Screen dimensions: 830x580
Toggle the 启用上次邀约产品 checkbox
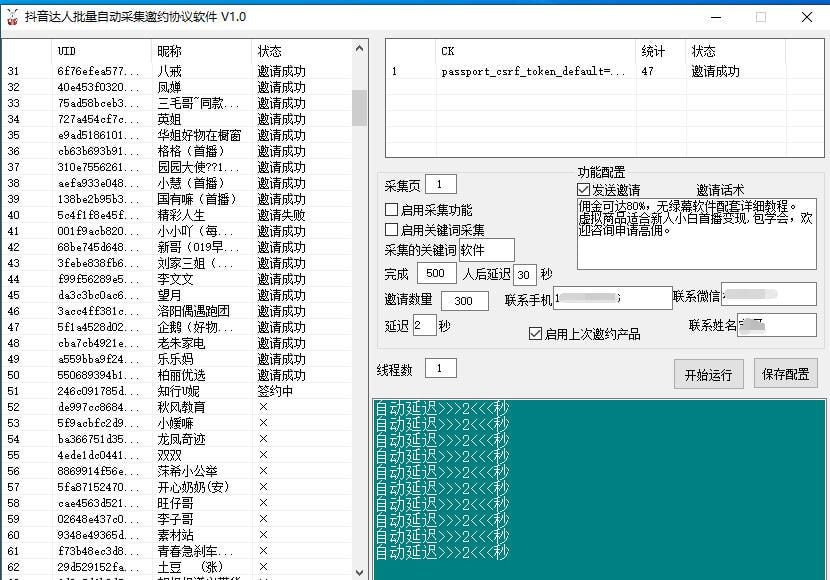tap(535, 333)
